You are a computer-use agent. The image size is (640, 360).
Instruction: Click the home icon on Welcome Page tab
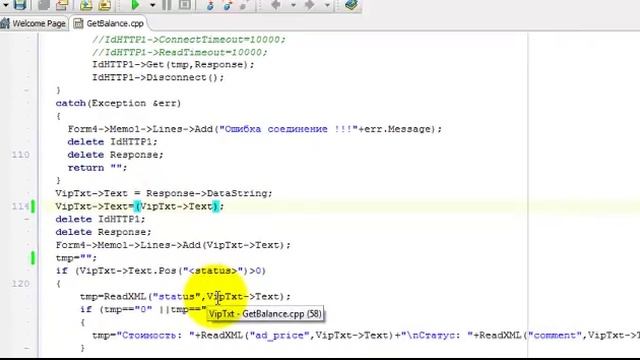point(5,24)
